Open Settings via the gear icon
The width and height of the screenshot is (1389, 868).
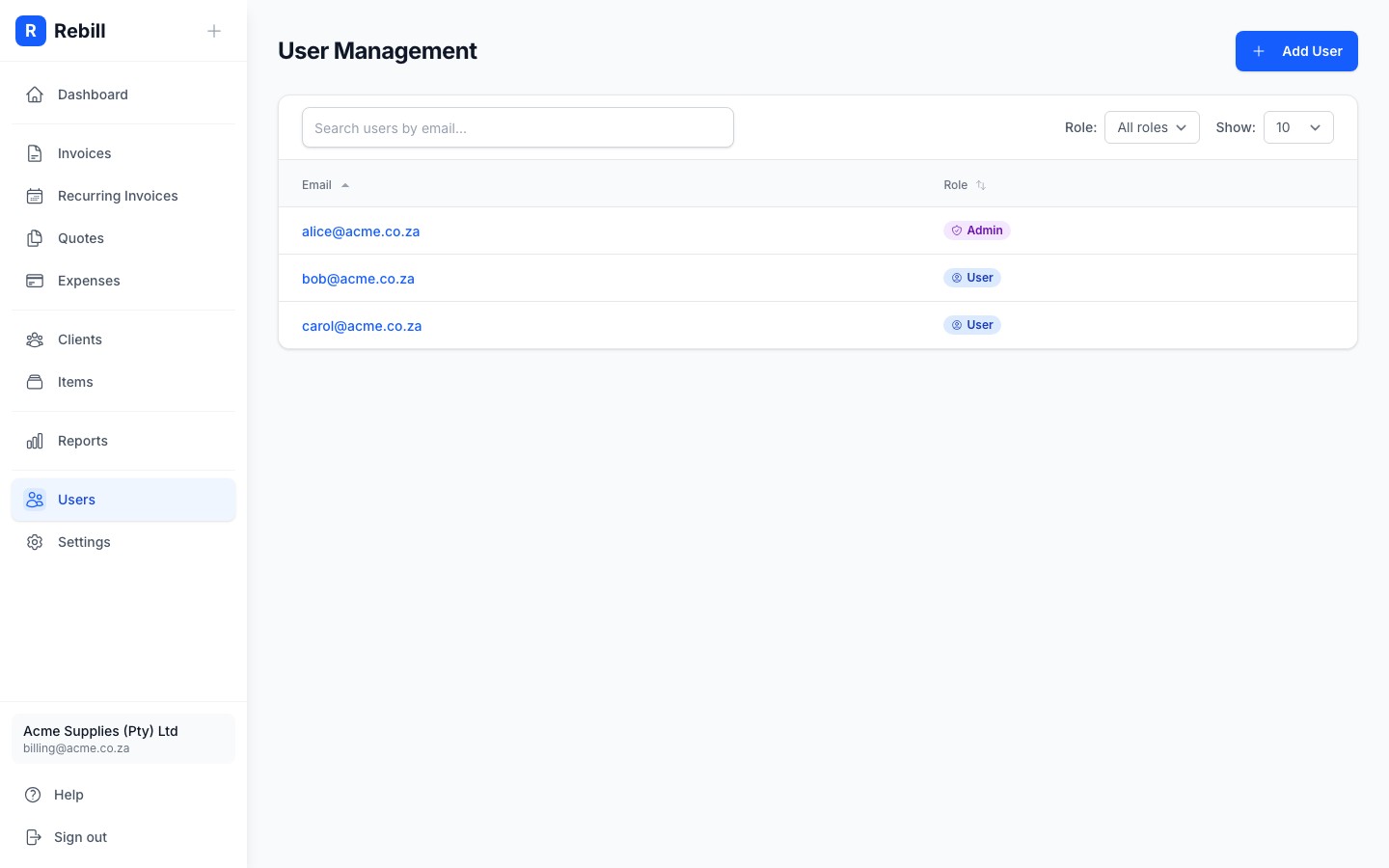tap(35, 542)
